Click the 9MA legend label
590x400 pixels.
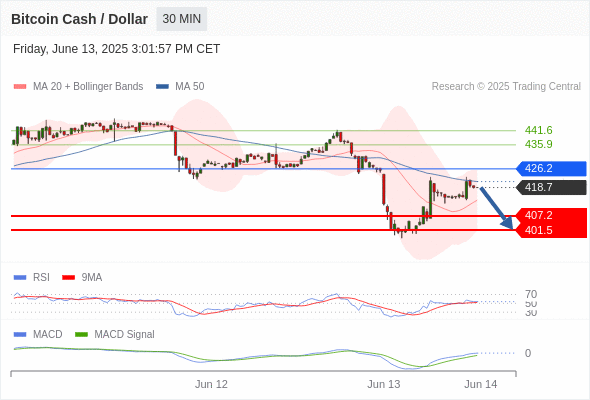coord(92,278)
